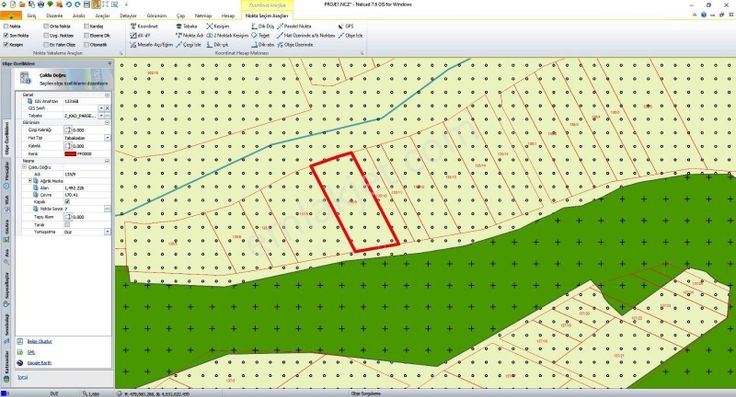Click the red Renk color swatch
Viewport: 736px width, 397px height.
70,154
